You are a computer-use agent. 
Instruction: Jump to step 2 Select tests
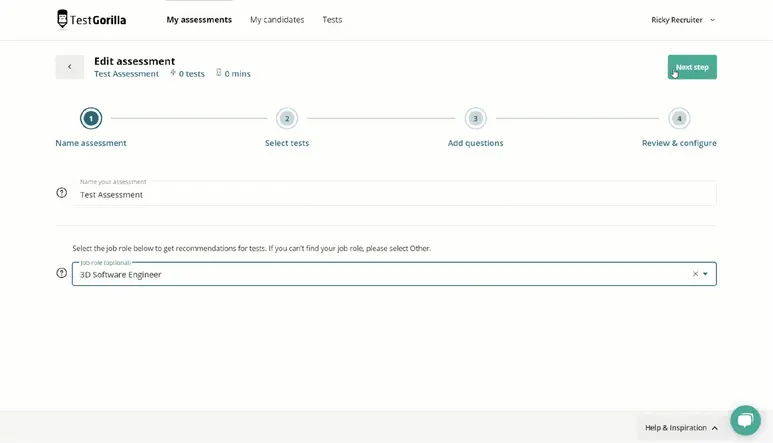(x=287, y=119)
